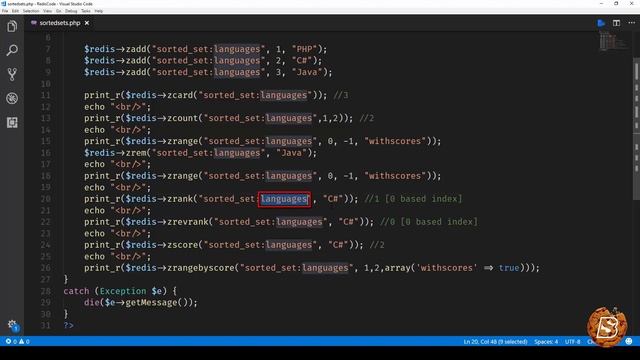
Task: Open the File menu
Action: 5,11
